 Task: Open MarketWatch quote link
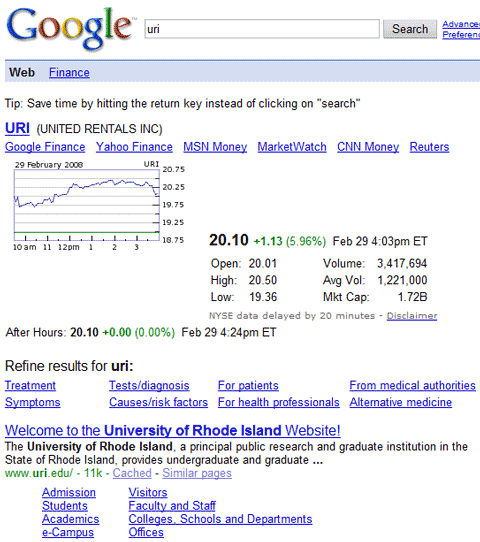click(x=292, y=147)
